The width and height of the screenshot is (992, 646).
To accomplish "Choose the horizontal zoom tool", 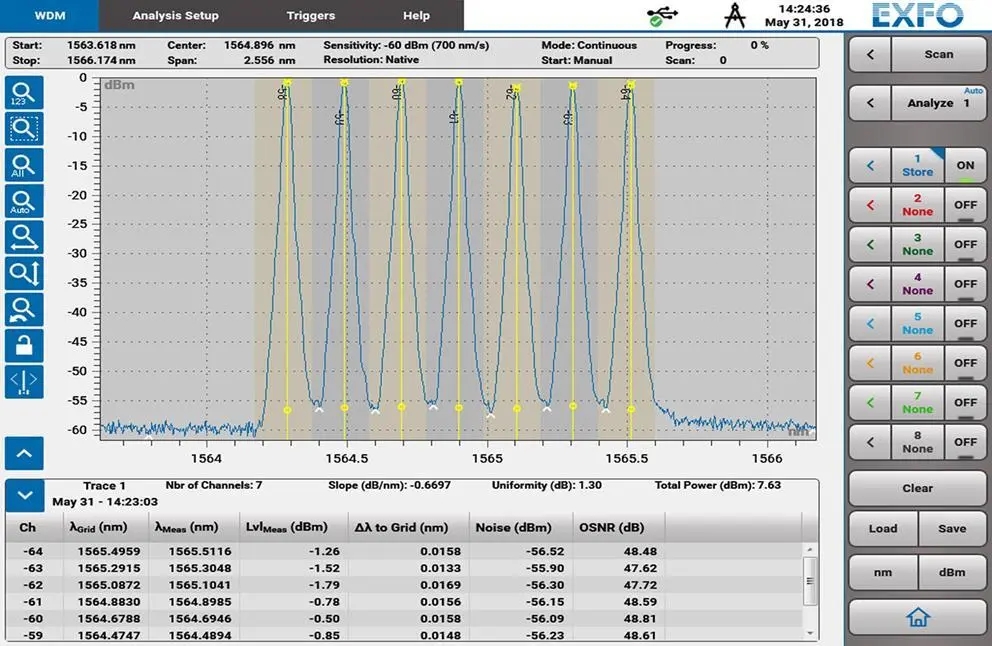I will (24, 236).
